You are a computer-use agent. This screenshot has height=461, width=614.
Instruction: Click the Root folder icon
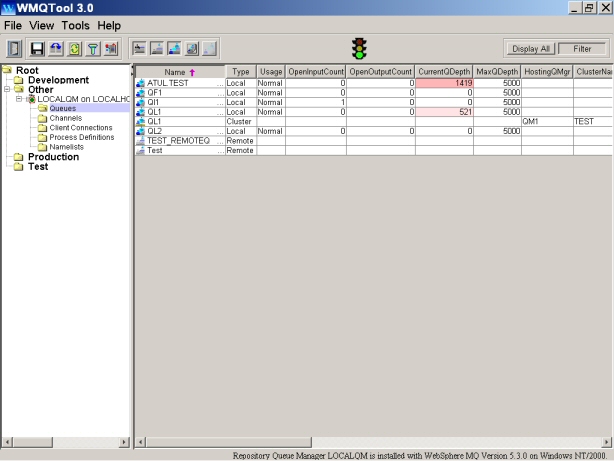click(7, 70)
